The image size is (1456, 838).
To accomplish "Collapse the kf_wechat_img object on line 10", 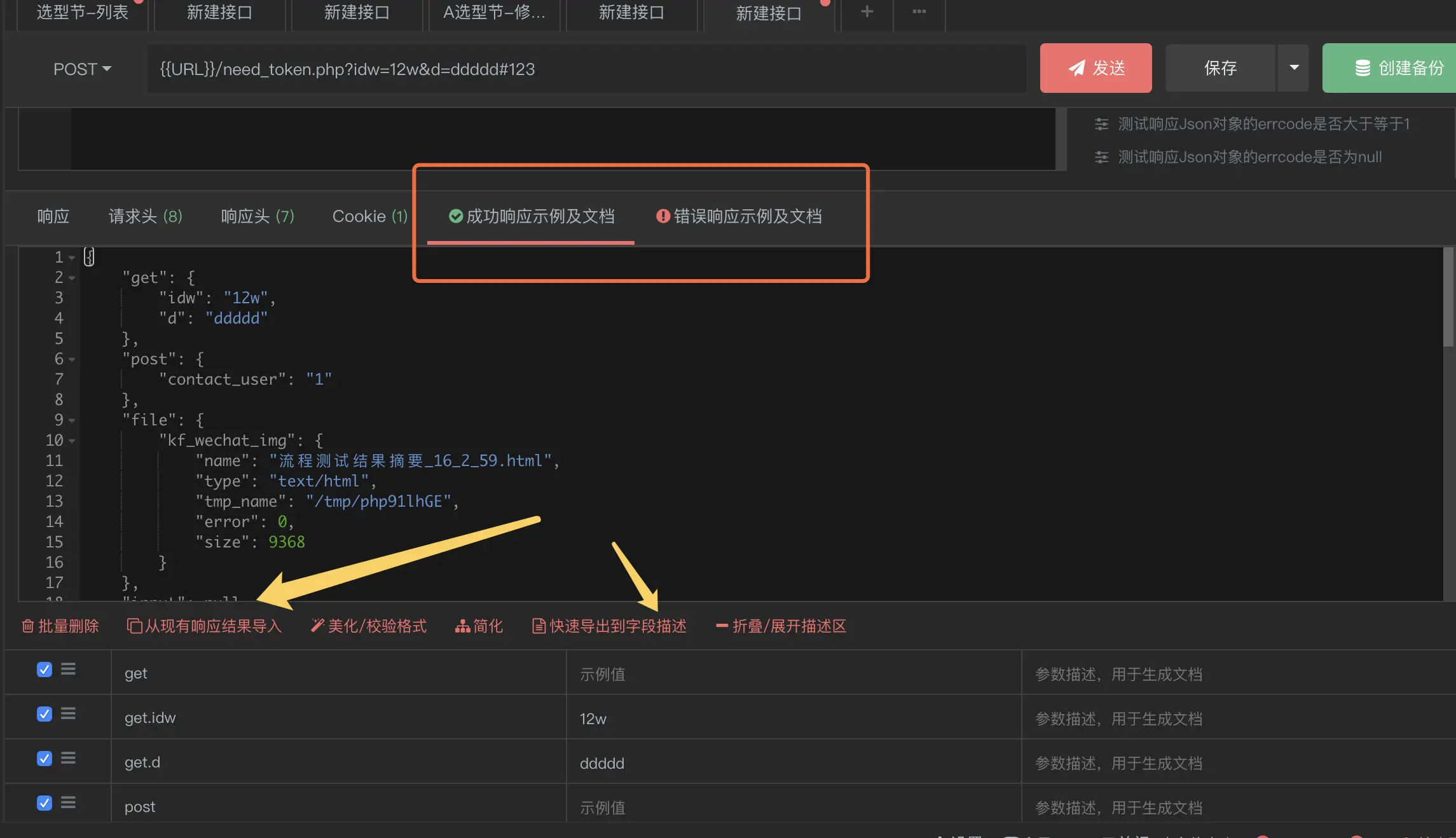I will 72,440.
